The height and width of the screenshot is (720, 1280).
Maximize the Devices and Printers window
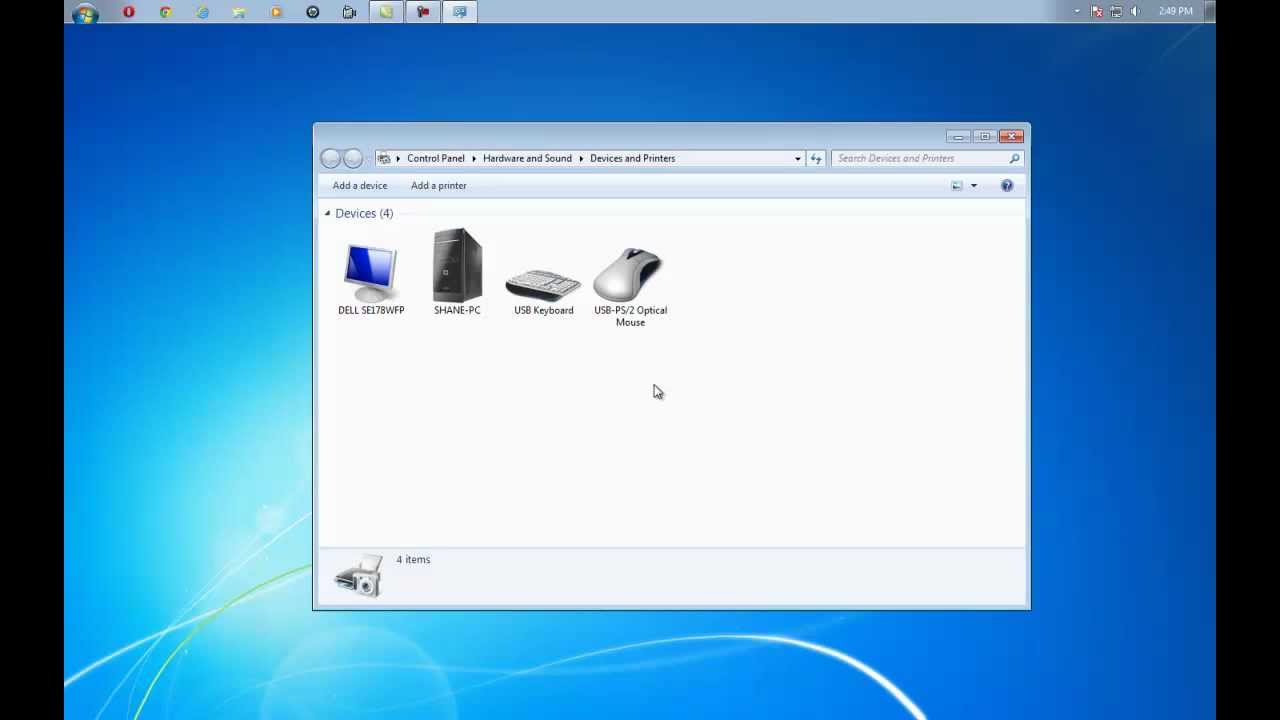pos(985,136)
